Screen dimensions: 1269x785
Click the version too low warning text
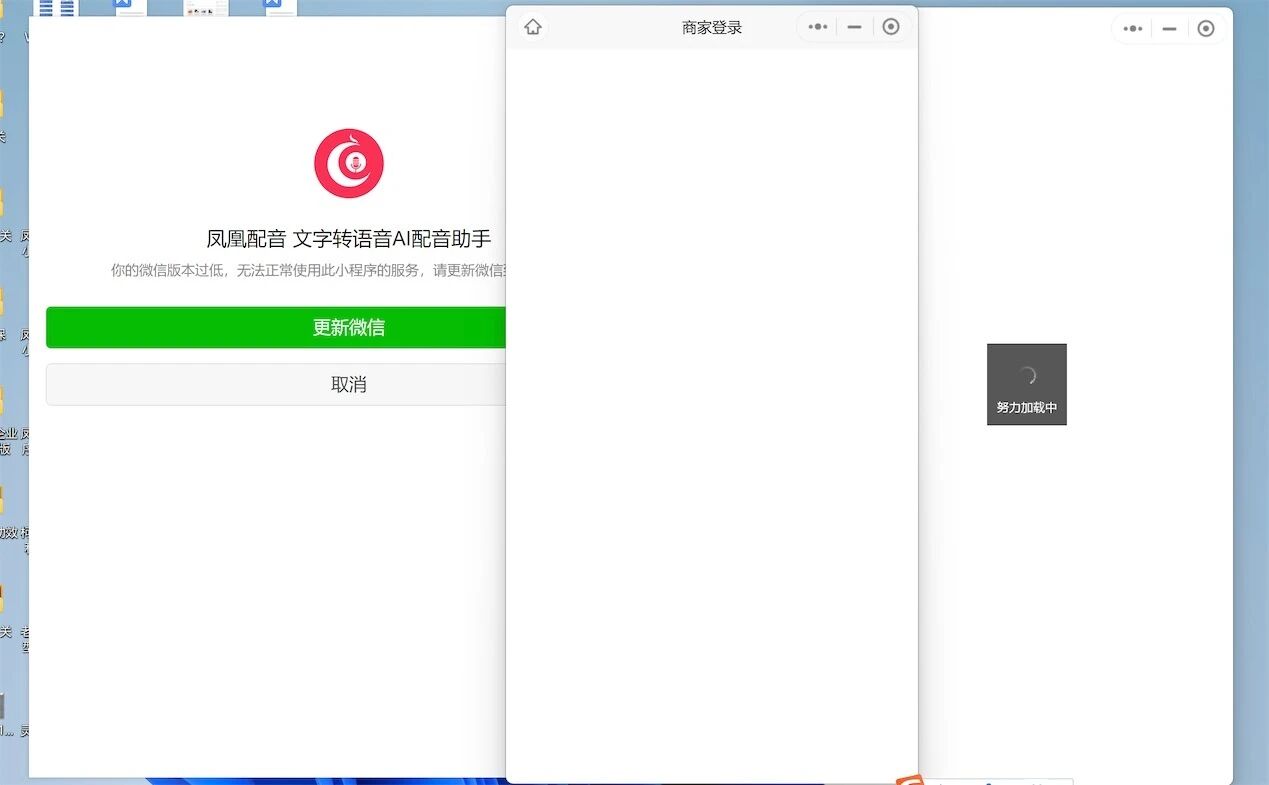point(309,270)
